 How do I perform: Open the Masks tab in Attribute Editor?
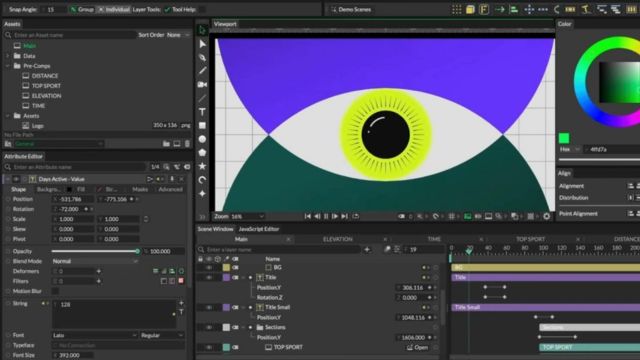pyautogui.click(x=140, y=189)
